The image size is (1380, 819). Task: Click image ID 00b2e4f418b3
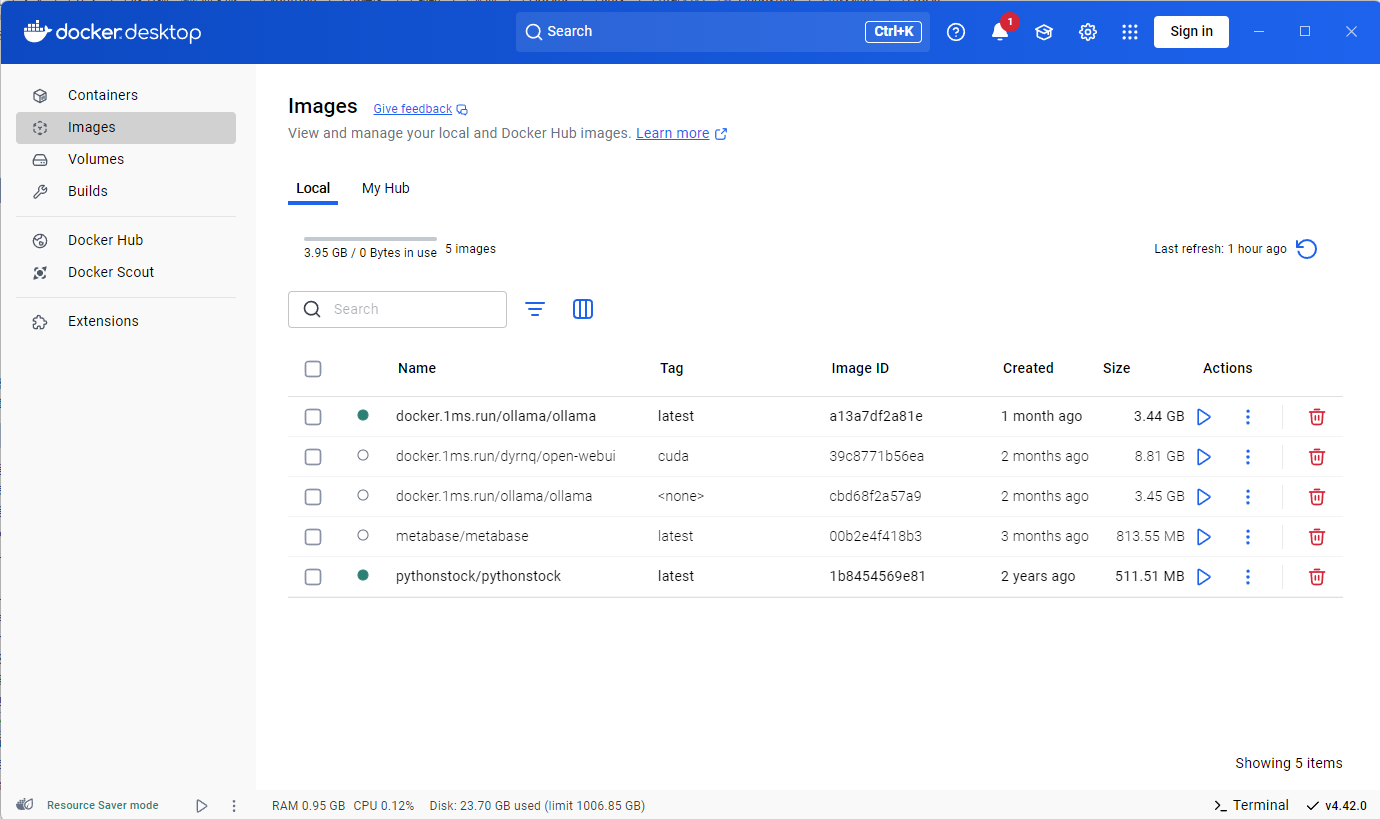876,537
